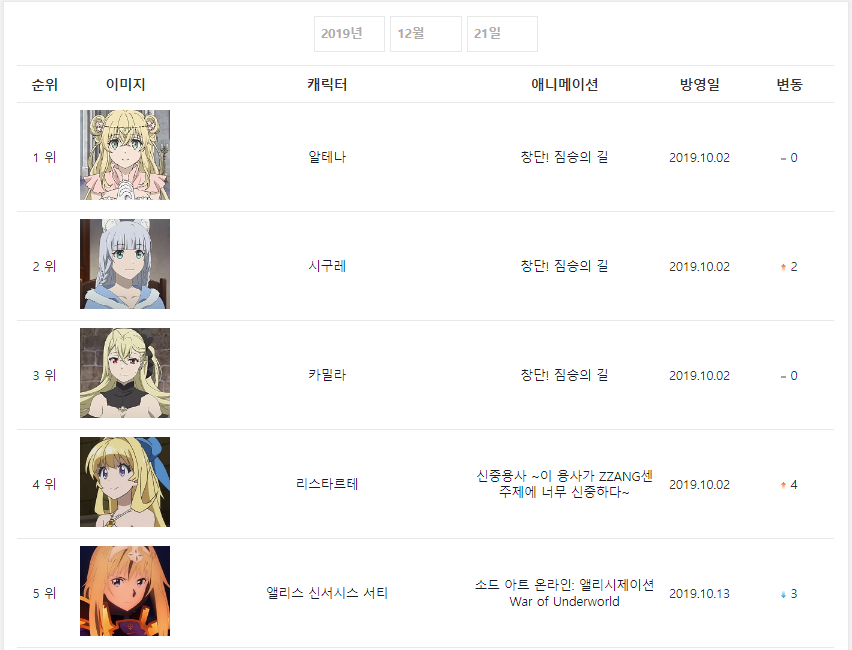852x650 pixels.
Task: Open the 카밀라 character thumbnail
Action: 125,373
